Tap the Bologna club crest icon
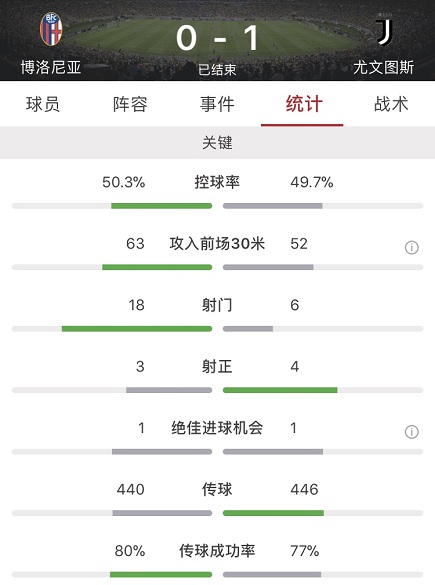This screenshot has width=435, height=585. (51, 29)
